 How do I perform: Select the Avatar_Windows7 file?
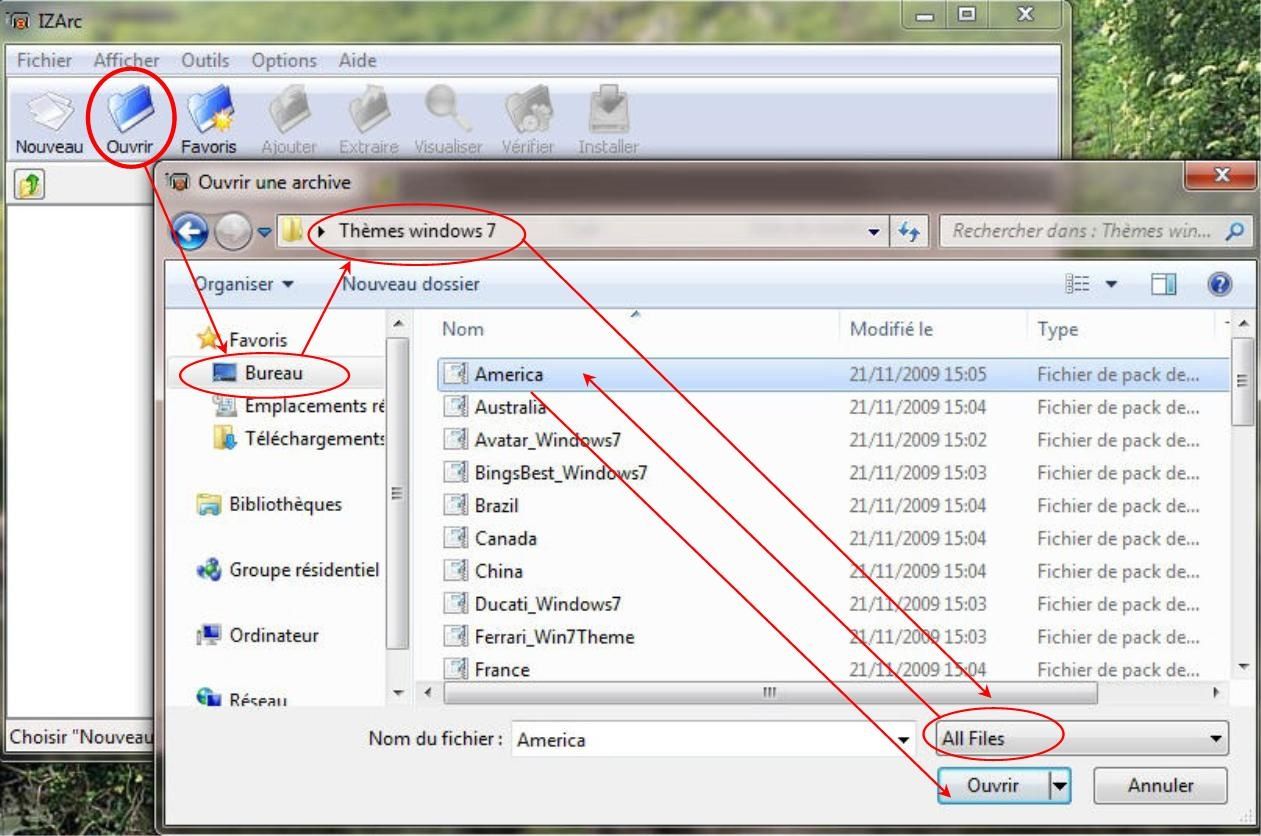click(x=833, y=440)
